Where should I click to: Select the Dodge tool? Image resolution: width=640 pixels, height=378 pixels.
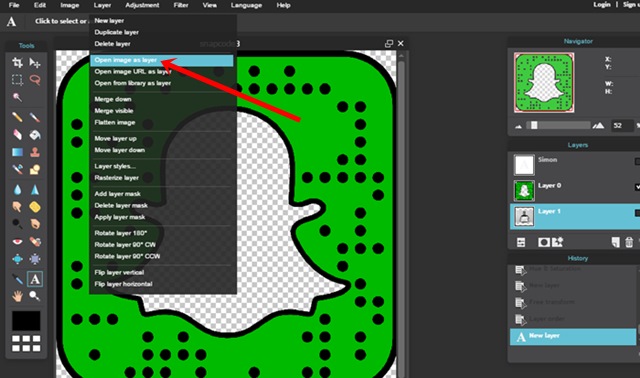(17, 224)
